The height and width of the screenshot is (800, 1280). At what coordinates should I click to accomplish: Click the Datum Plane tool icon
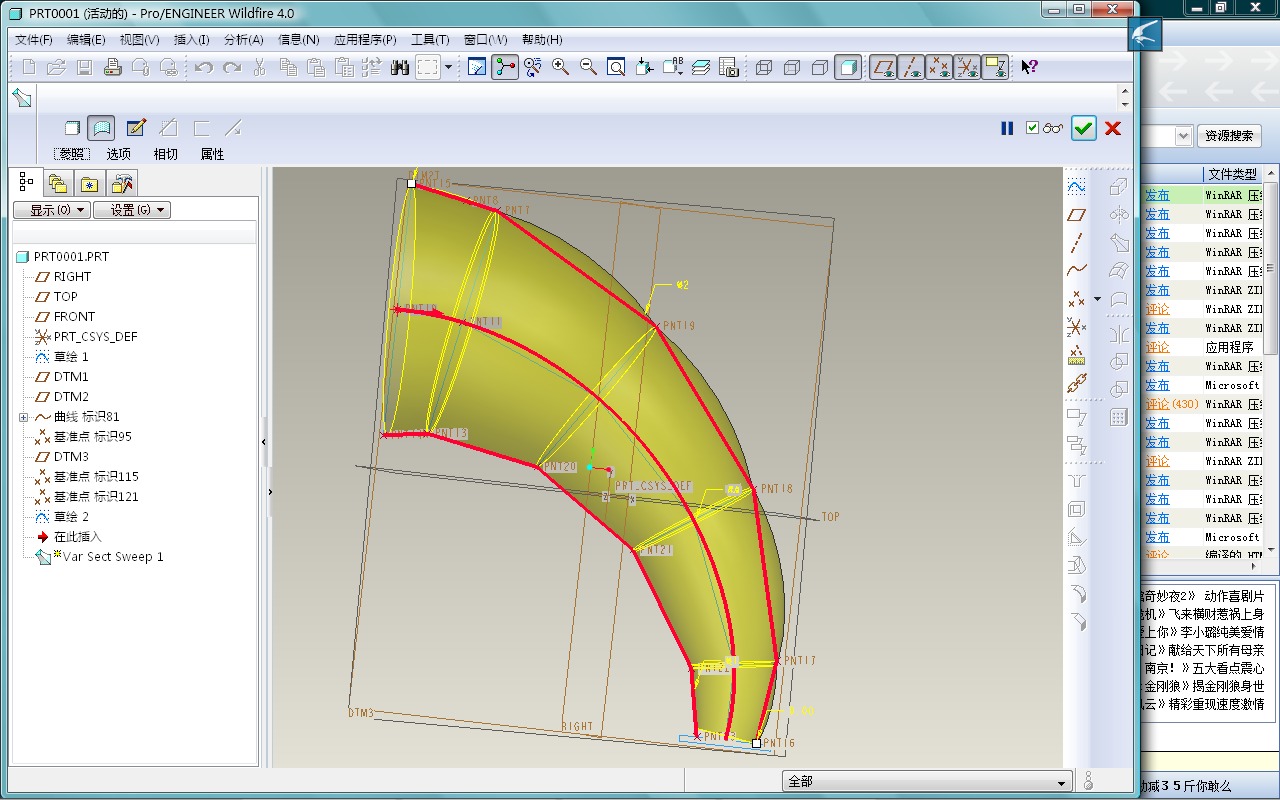tap(1076, 214)
